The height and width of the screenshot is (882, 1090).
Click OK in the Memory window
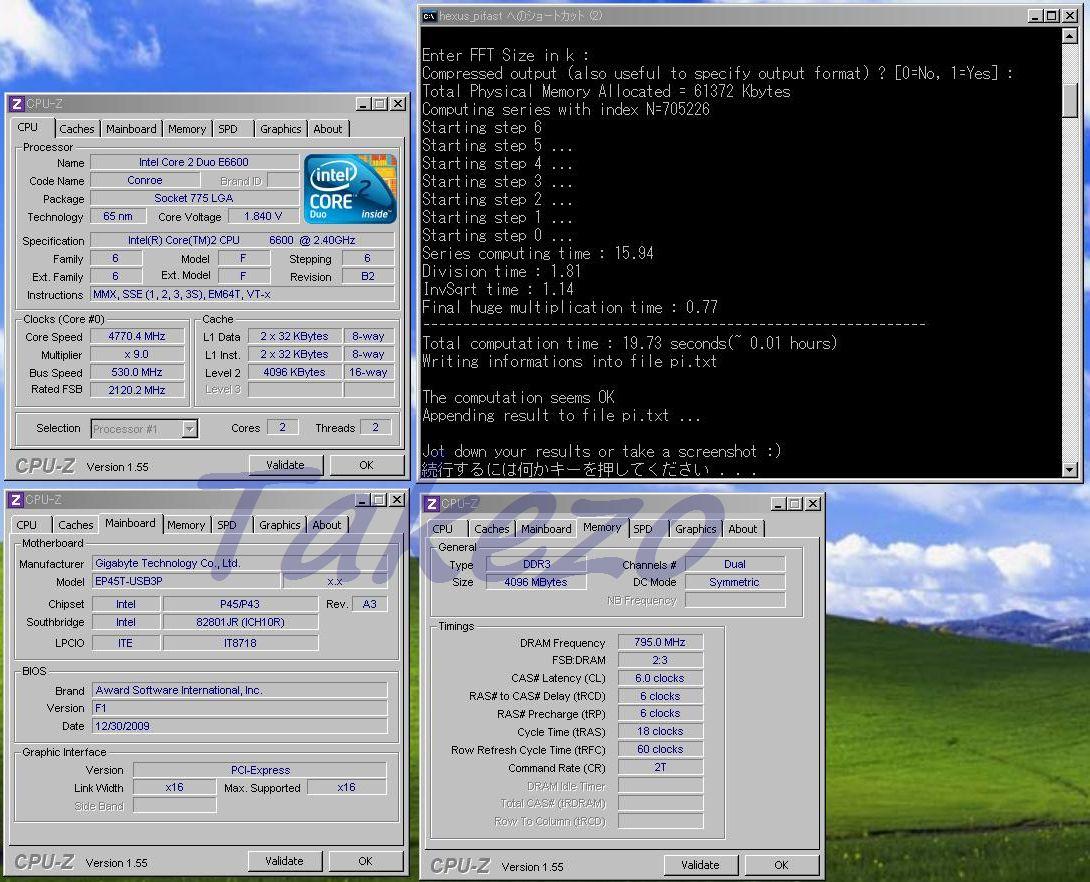pyautogui.click(x=781, y=865)
